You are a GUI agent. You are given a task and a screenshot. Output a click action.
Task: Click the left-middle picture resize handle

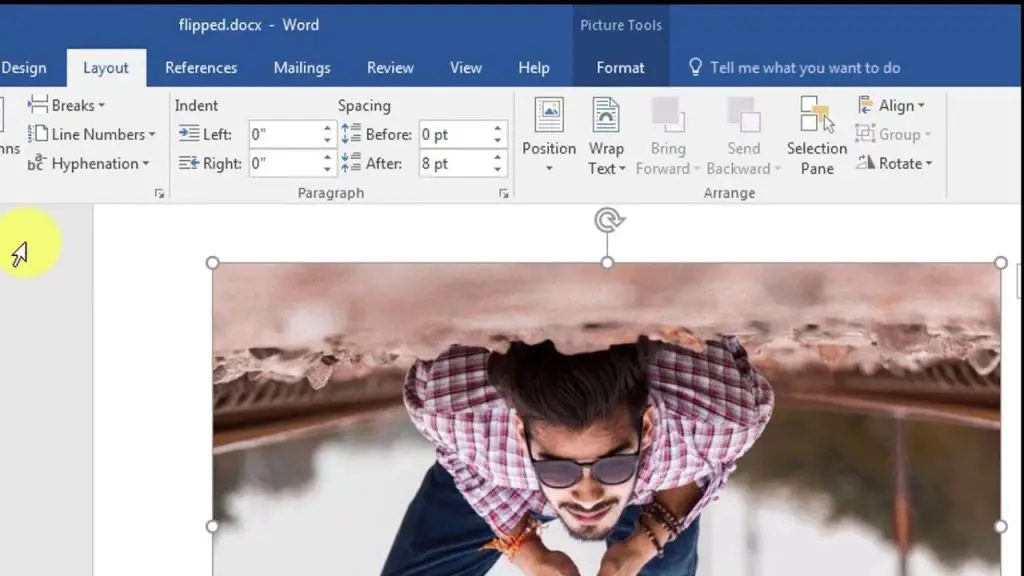coord(212,526)
